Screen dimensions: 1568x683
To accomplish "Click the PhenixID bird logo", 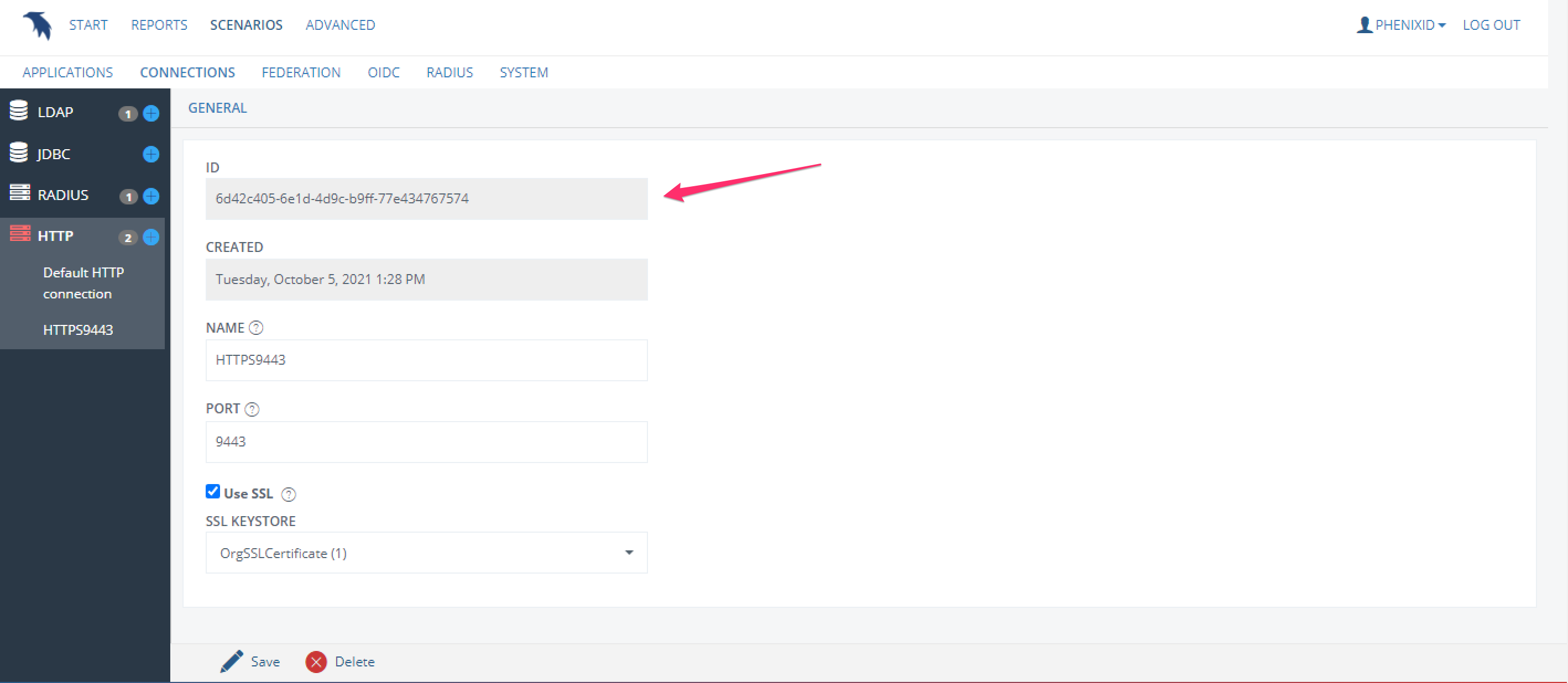I will 38,25.
